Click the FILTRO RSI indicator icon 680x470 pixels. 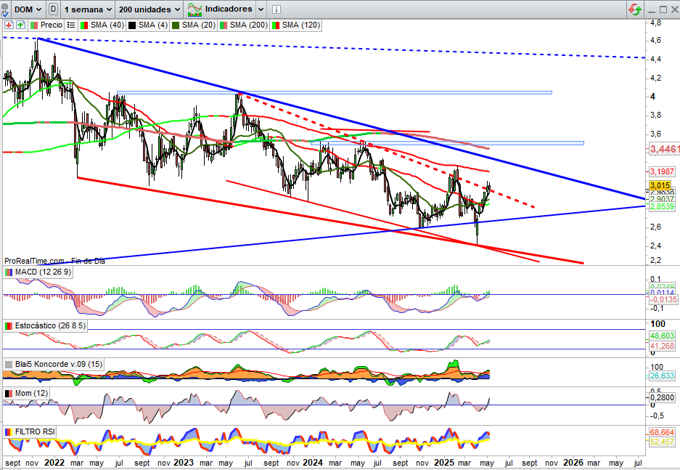(9, 431)
